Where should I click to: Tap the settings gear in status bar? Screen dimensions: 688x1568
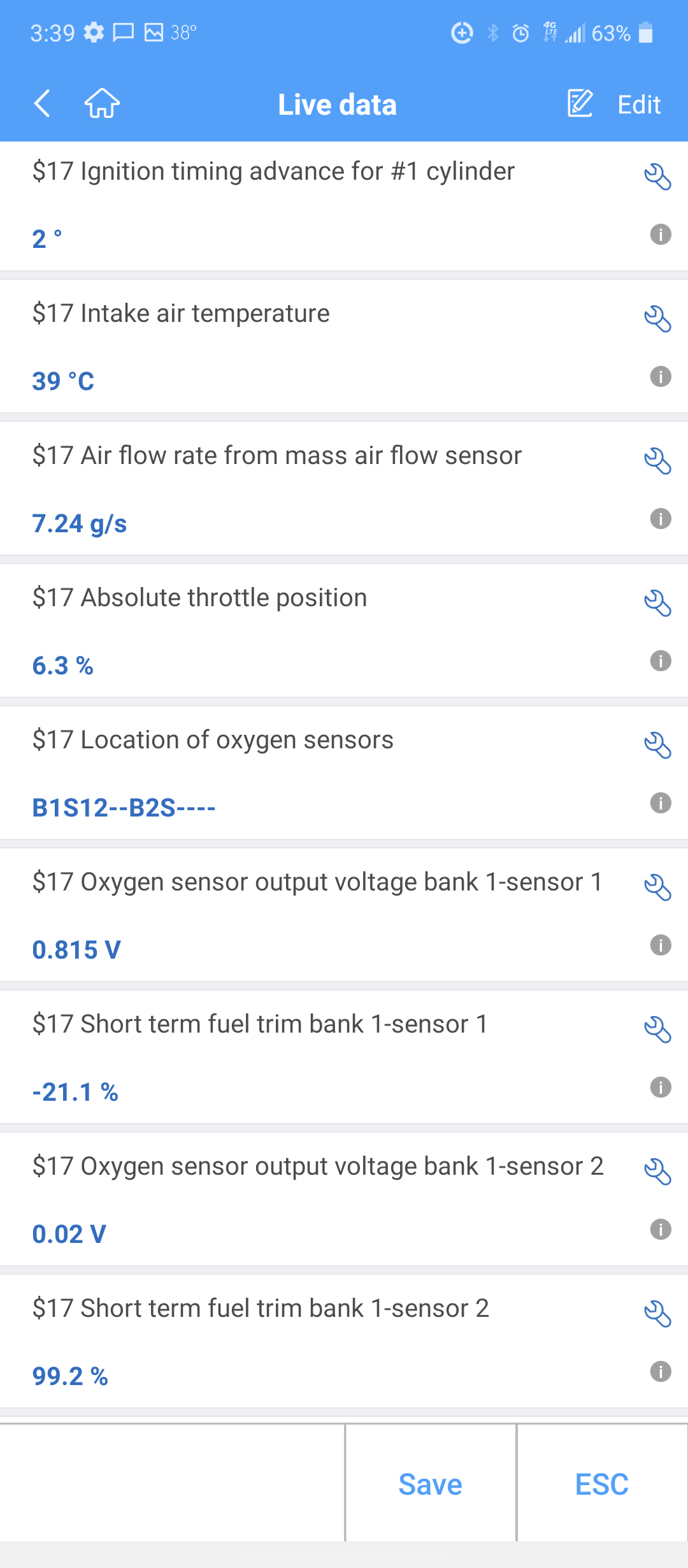pos(94,33)
